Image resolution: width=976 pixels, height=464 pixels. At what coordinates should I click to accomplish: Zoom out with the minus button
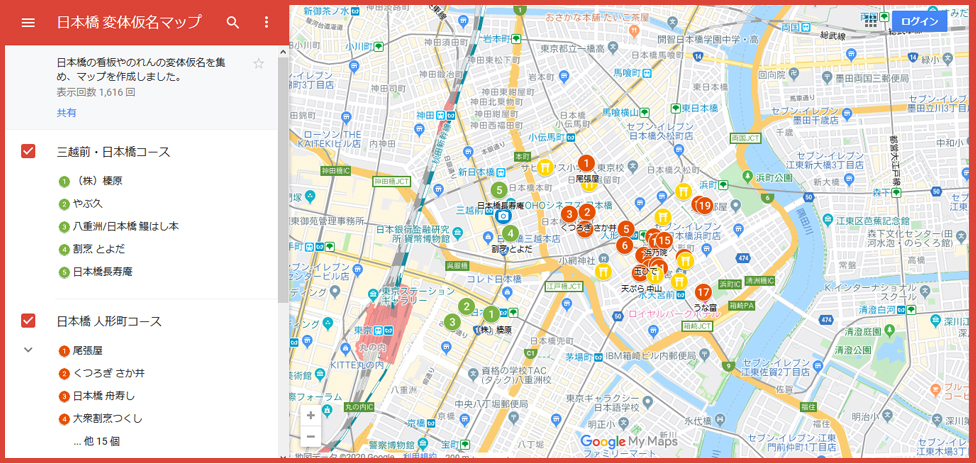click(x=311, y=436)
